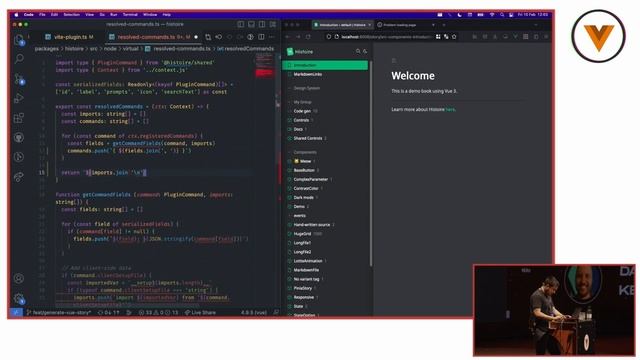Image resolution: width=640 pixels, height=360 pixels.
Task: Open the Accounts menu in VS Code
Action: (x=19, y=278)
